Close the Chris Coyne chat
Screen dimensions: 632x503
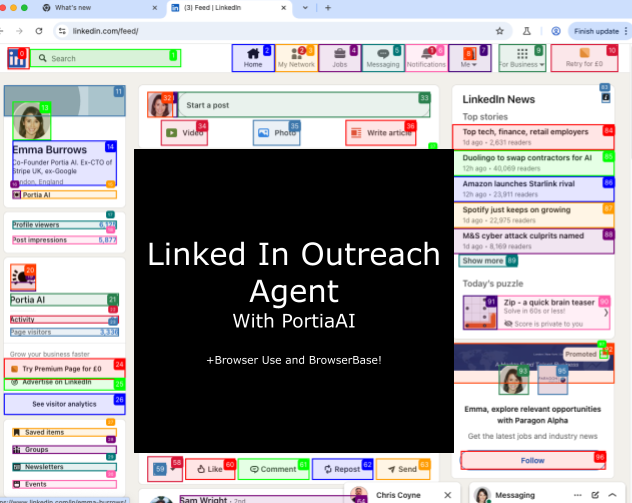click(x=447, y=495)
